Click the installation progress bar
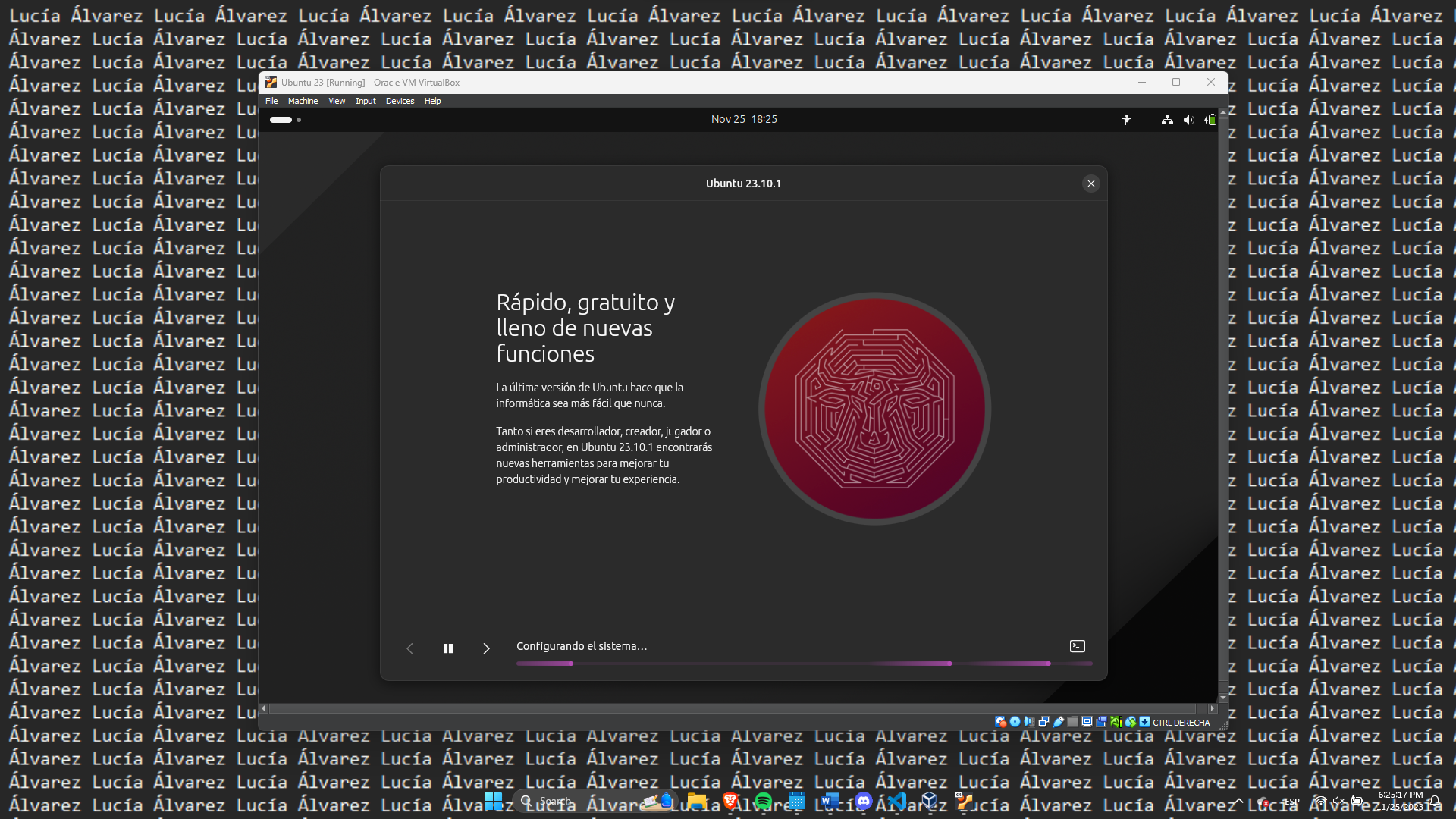 tap(804, 664)
